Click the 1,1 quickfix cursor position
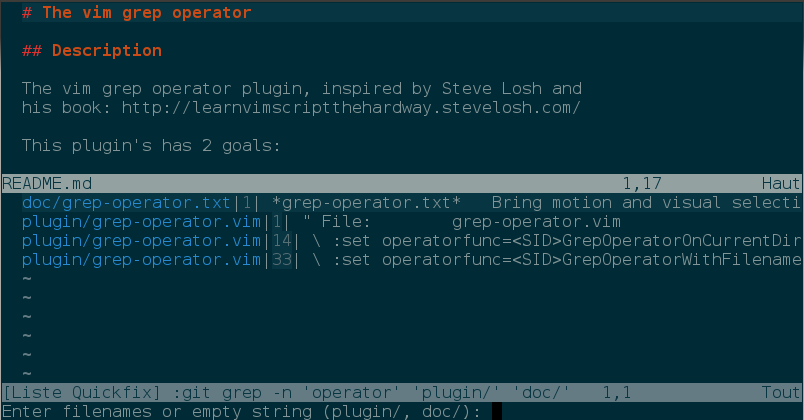Image resolution: width=804 pixels, height=420 pixels. (x=617, y=393)
